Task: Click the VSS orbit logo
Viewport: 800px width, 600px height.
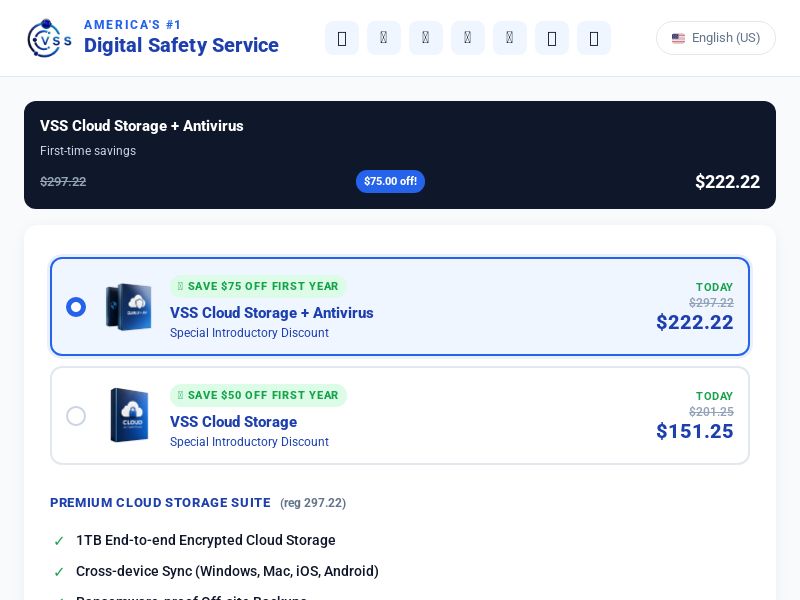Action: [x=49, y=38]
